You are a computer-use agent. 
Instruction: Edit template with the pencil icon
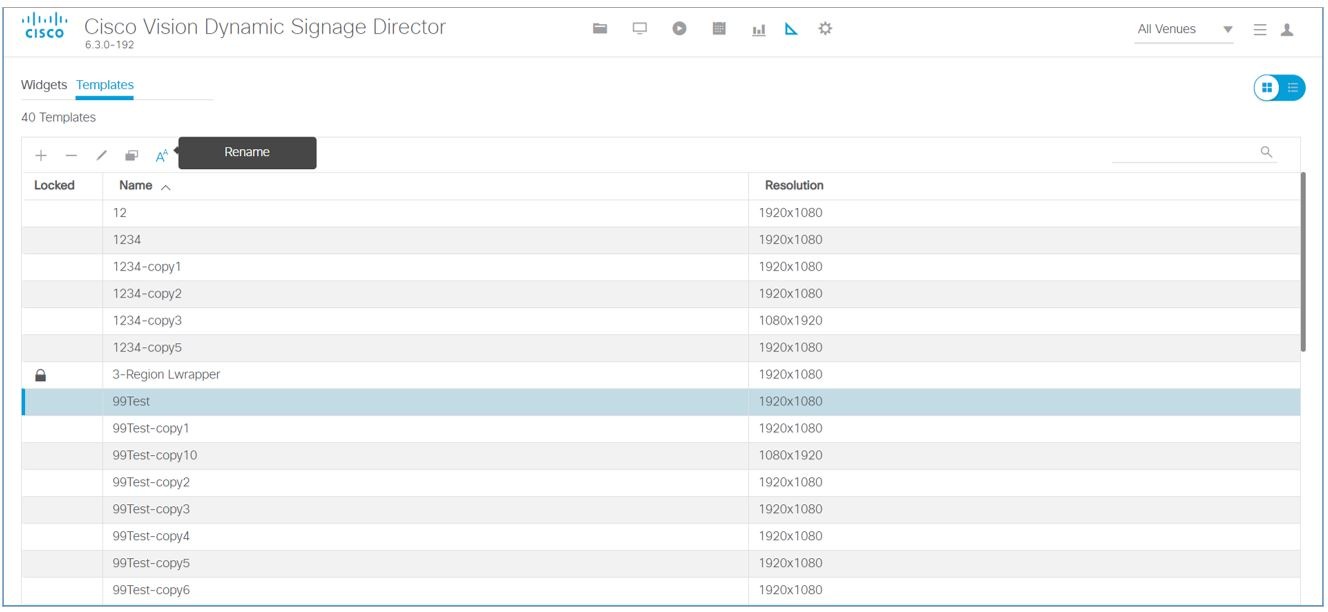[x=101, y=155]
